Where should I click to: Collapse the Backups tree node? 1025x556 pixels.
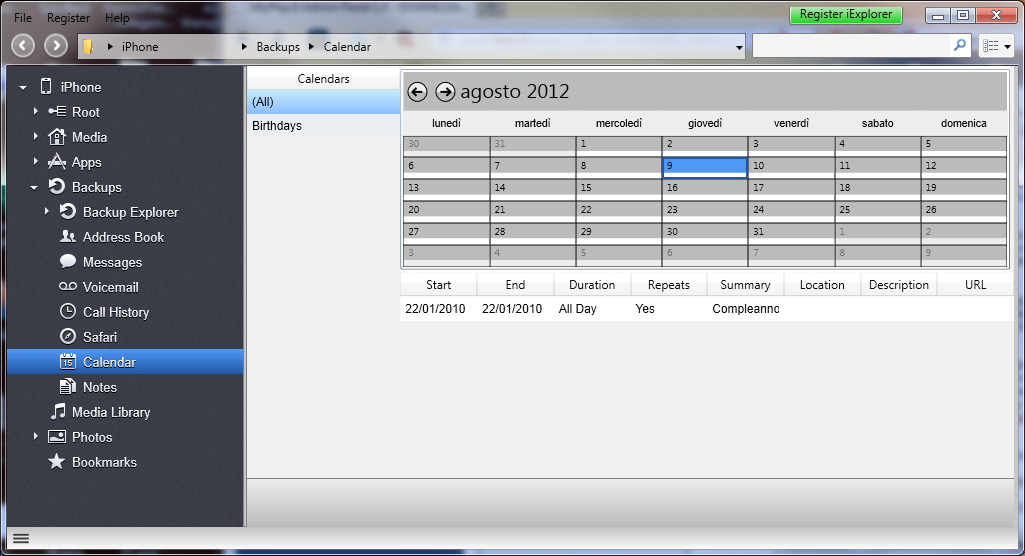tap(35, 187)
